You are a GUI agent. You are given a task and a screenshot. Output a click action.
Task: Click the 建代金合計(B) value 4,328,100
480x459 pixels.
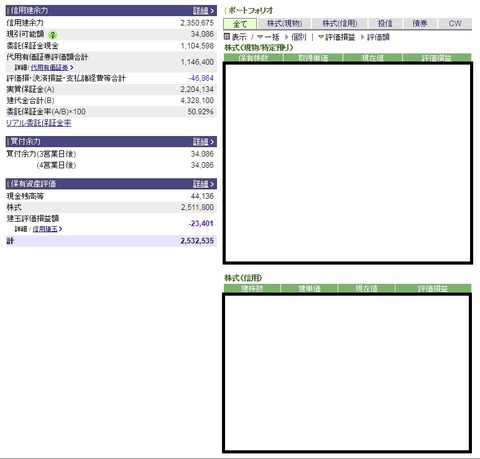[197, 101]
